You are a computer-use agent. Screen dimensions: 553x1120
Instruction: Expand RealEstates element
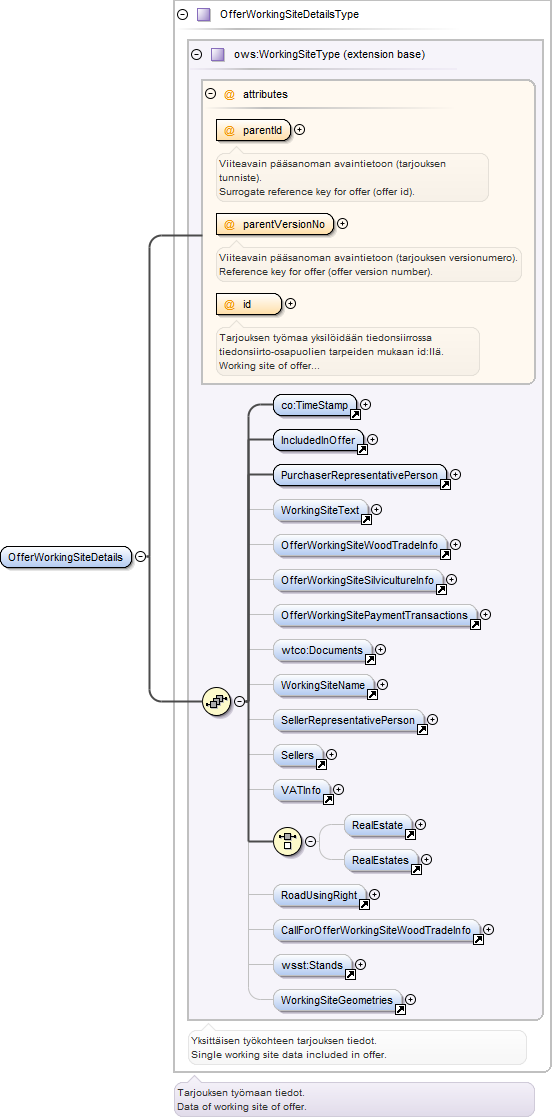426,859
